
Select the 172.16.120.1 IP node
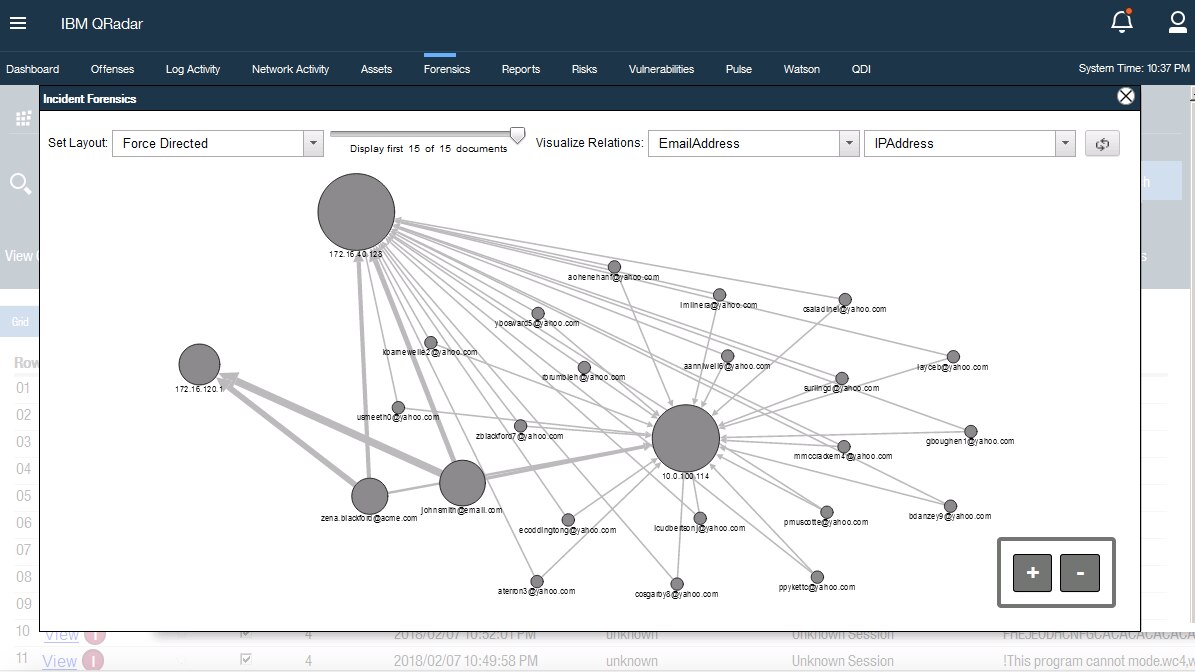tap(199, 364)
